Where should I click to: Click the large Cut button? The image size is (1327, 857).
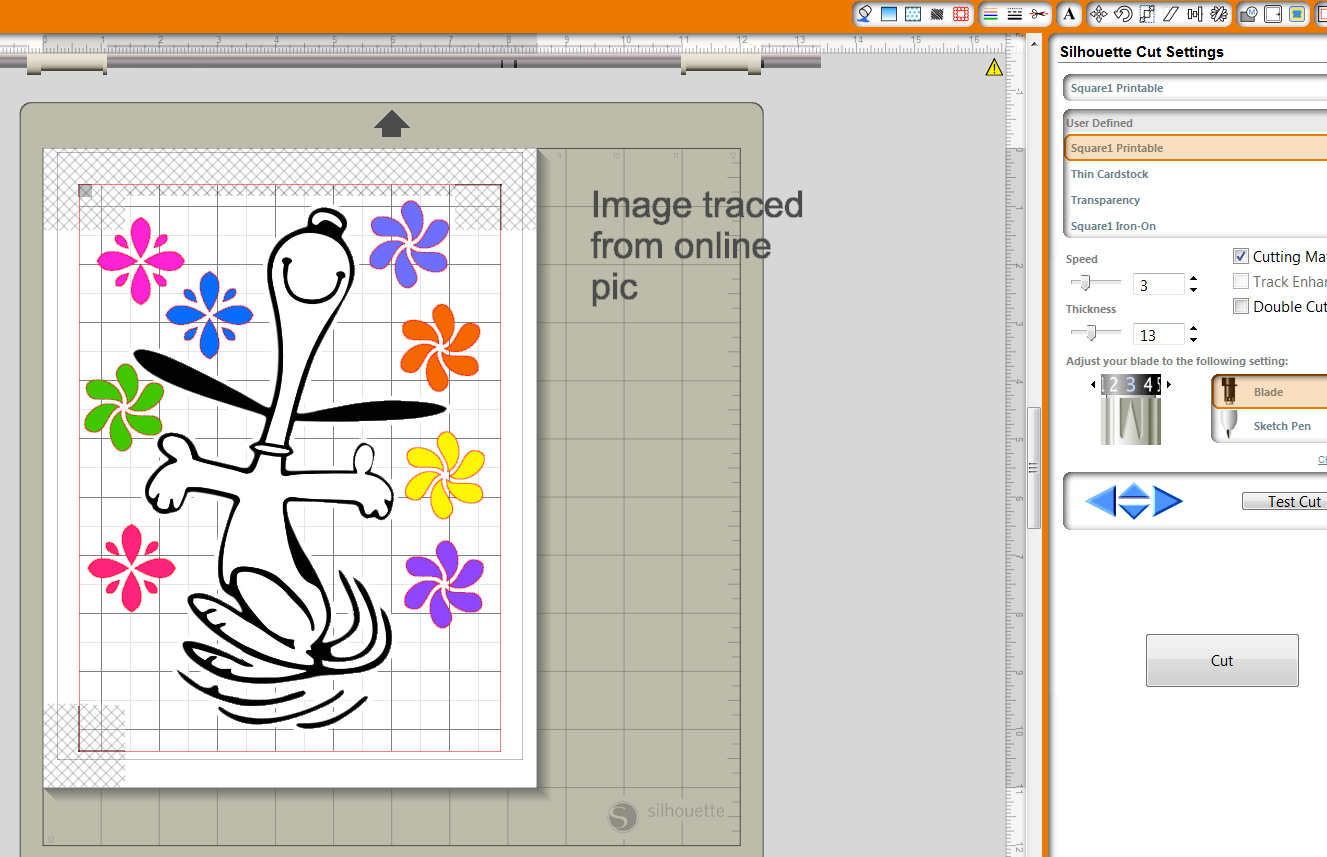point(1222,660)
